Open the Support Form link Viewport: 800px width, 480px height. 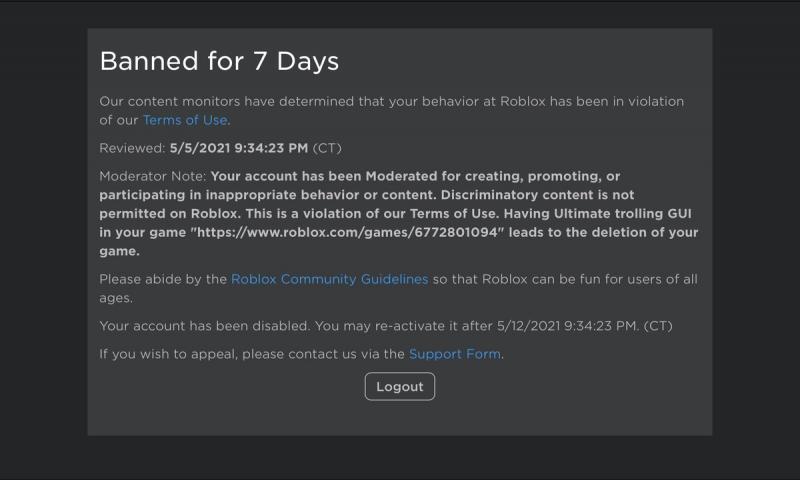tap(455, 354)
